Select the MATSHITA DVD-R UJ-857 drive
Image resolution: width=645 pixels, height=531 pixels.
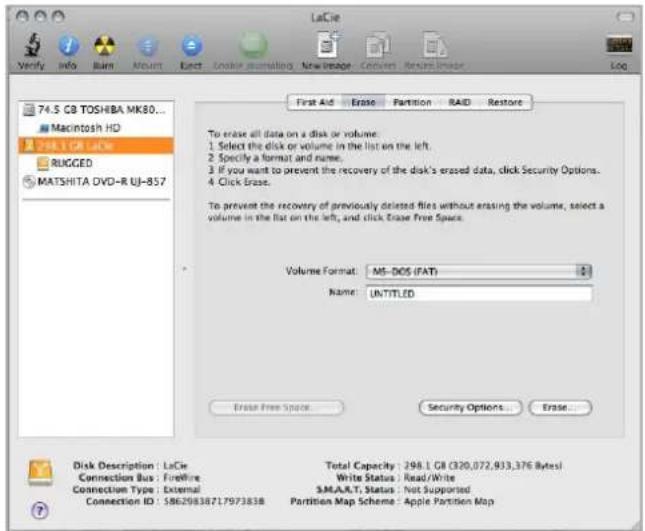click(96, 181)
